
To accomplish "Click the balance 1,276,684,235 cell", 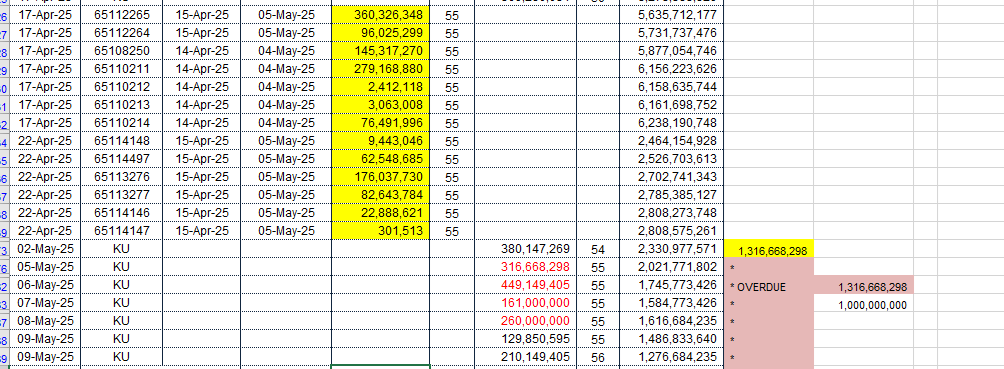I will tap(672, 356).
